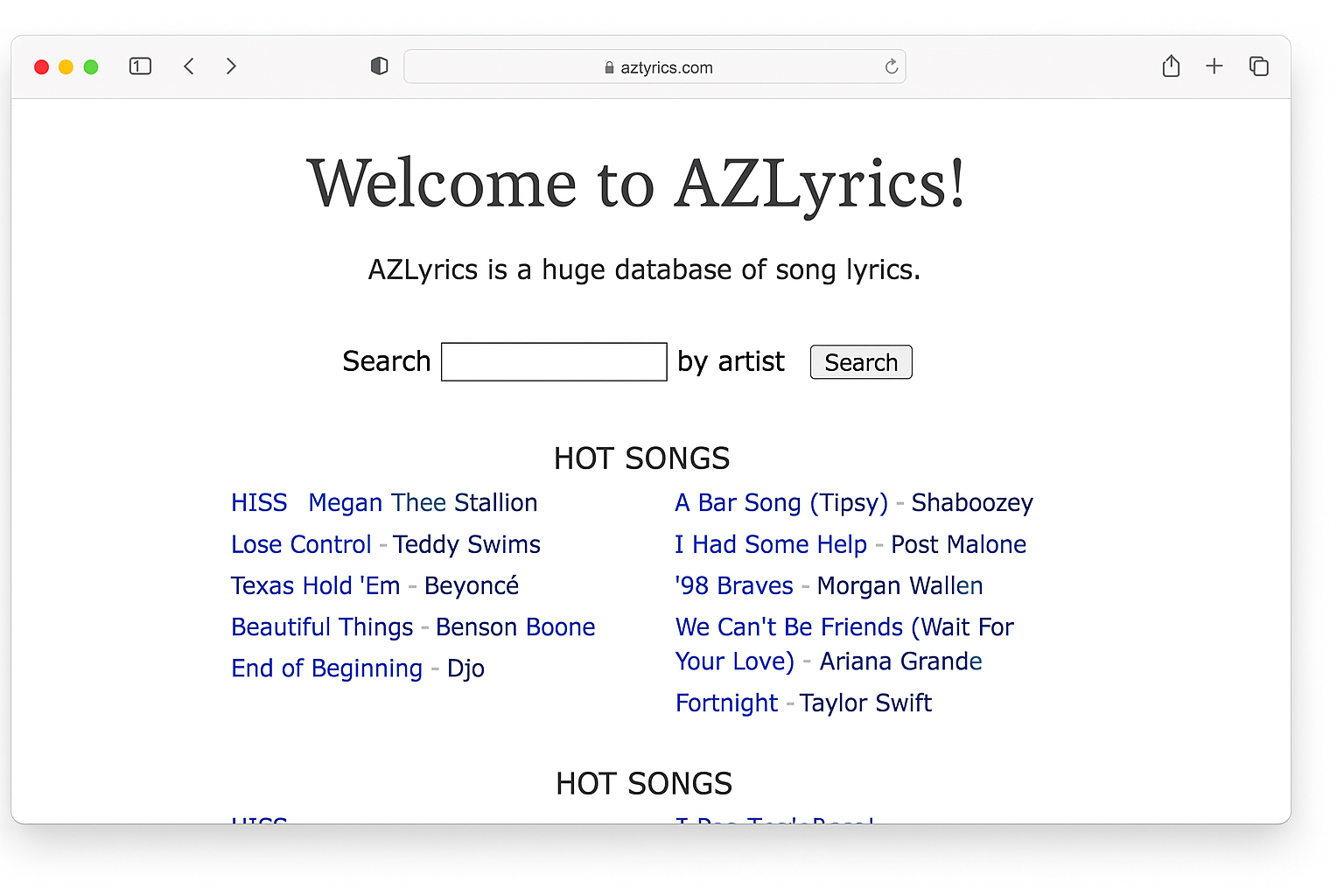Viewport: 1344px width, 896px height.
Task: Open A Bar Song (Tipsy) link
Action: 781,503
